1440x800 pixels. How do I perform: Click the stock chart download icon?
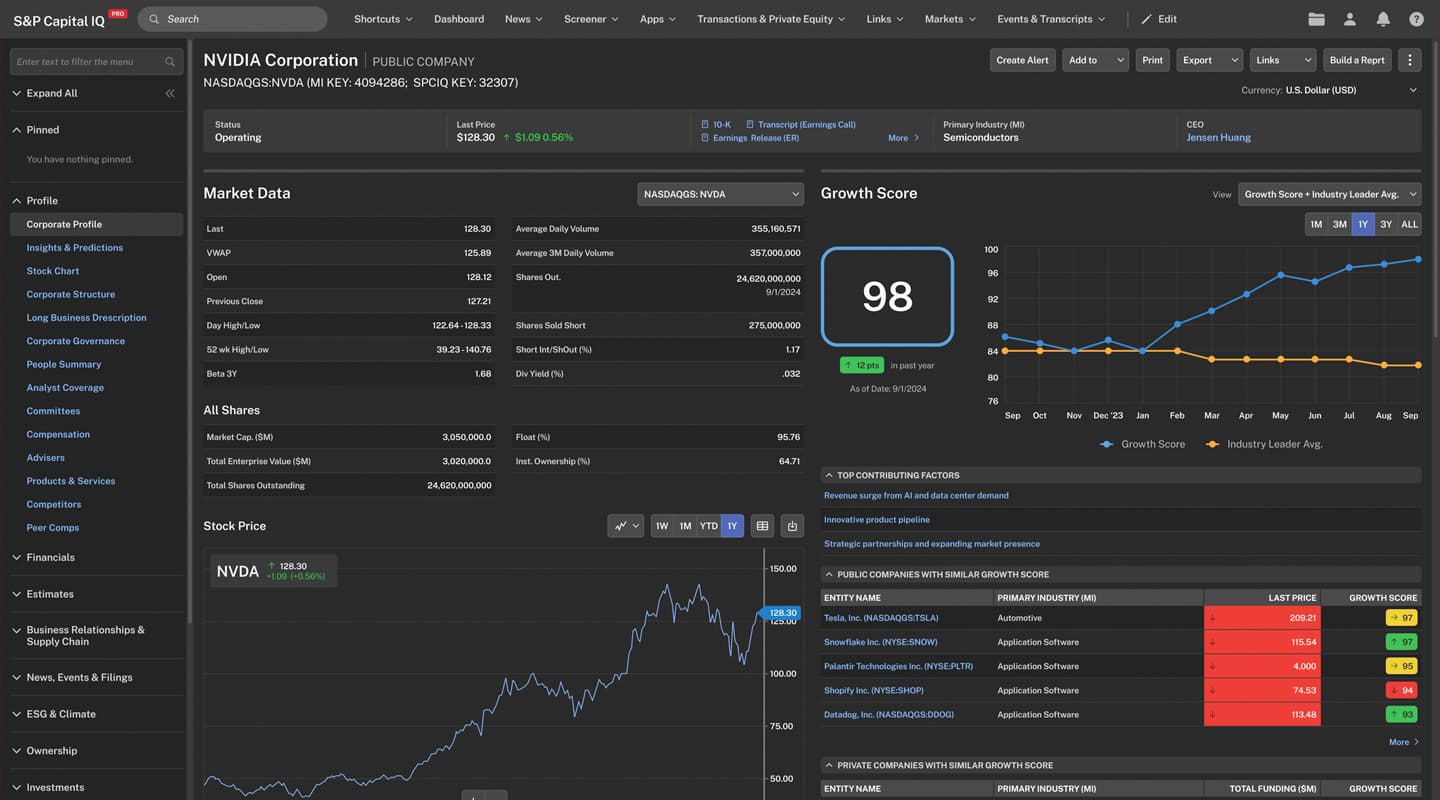pyautogui.click(x=792, y=526)
